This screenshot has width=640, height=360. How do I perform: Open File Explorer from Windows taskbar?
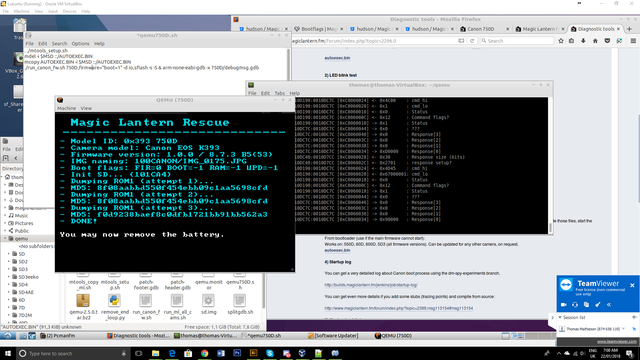(156, 353)
